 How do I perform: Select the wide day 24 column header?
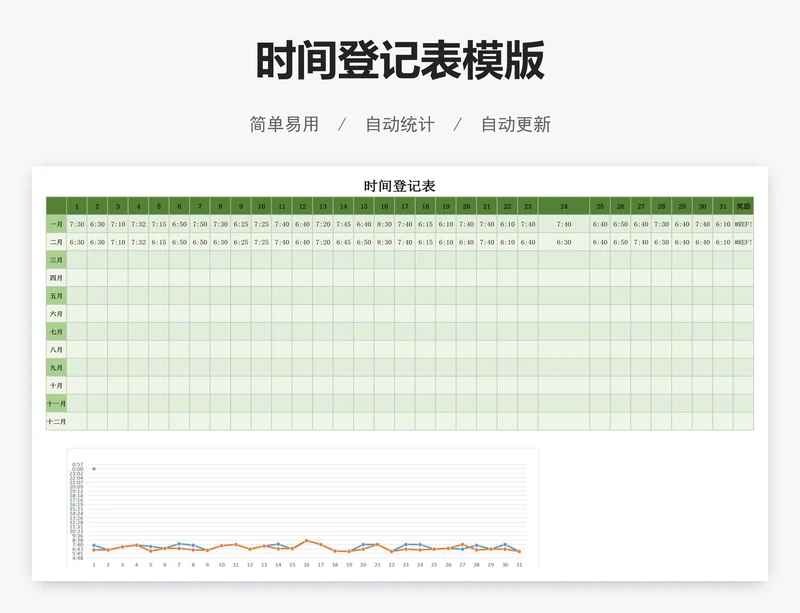pos(564,206)
